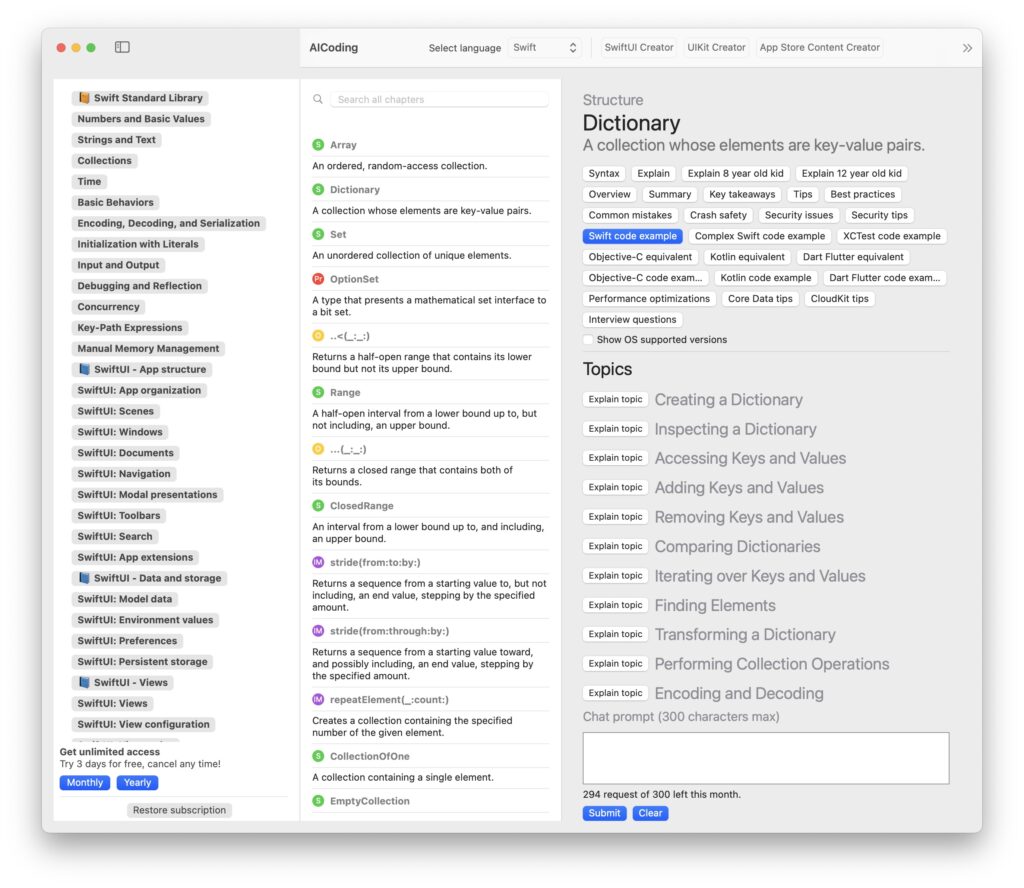The width and height of the screenshot is (1024, 888).
Task: Click the Core Data tips button
Action: [760, 299]
